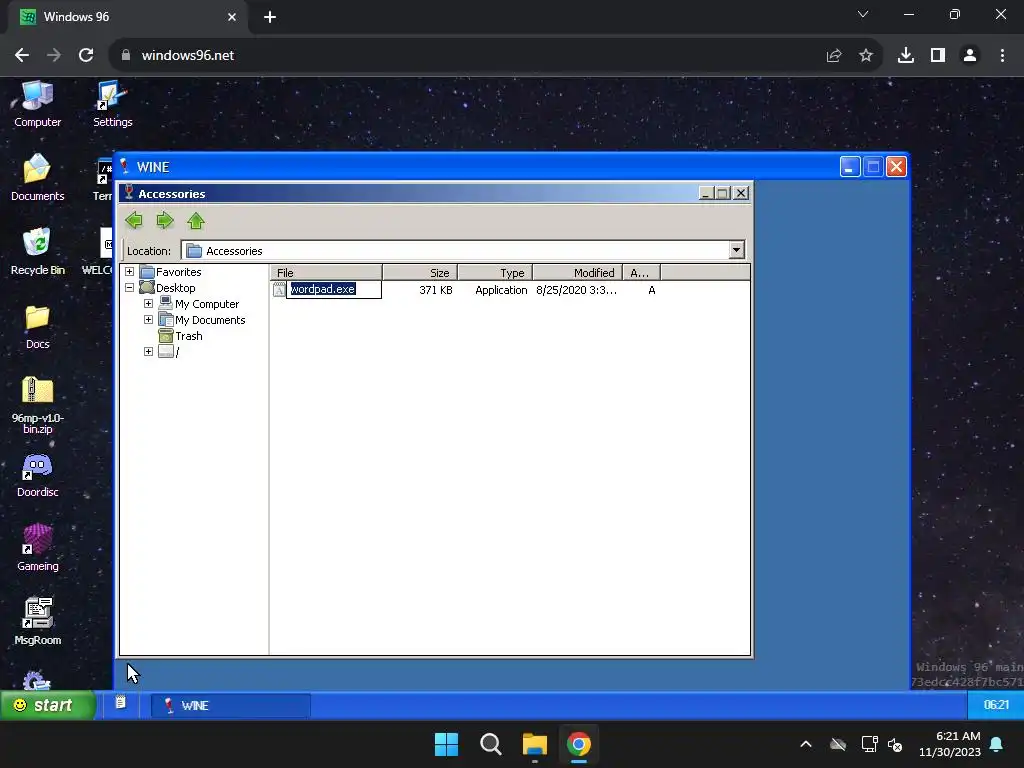This screenshot has height=768, width=1024.
Task: Maximize the Accessories inner window
Action: tap(722, 193)
